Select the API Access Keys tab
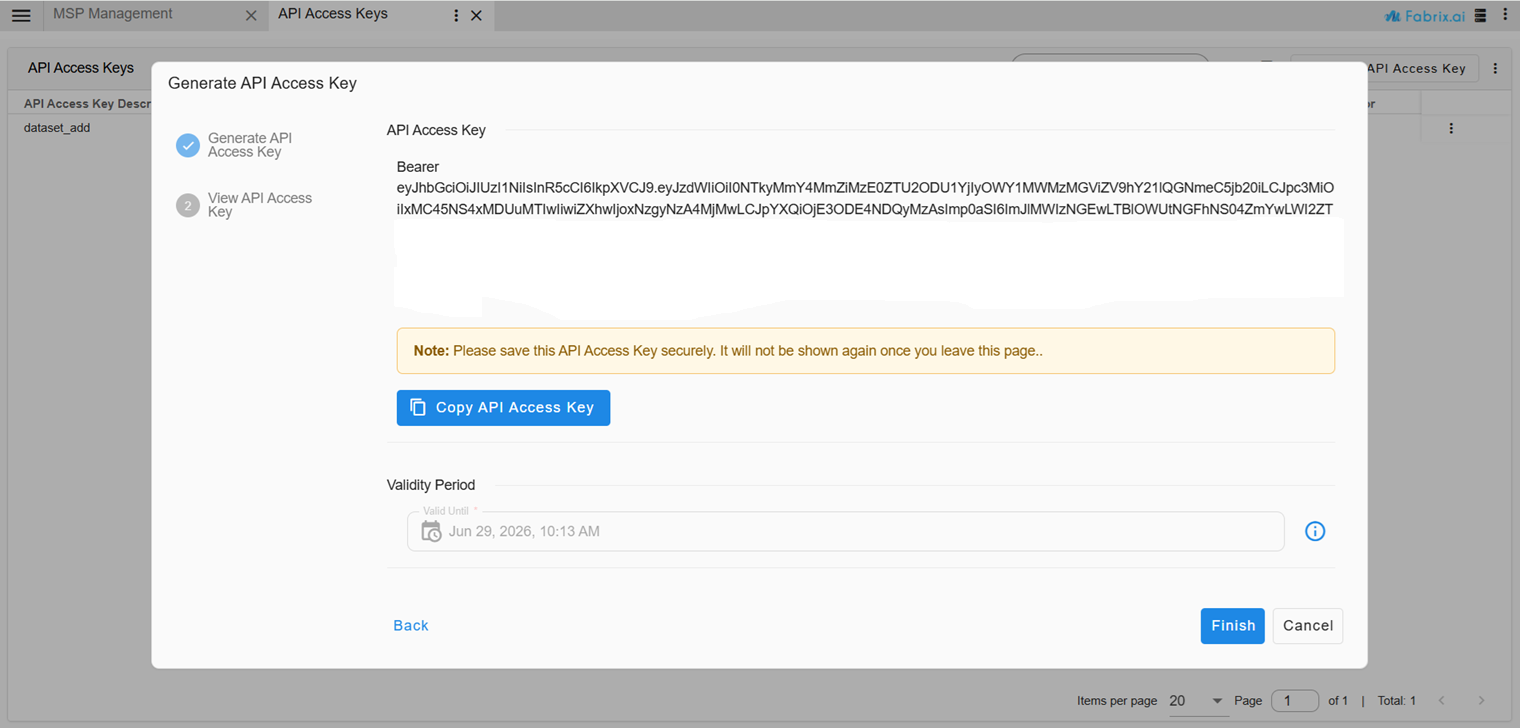Screen dimensions: 1520x728 pos(333,14)
